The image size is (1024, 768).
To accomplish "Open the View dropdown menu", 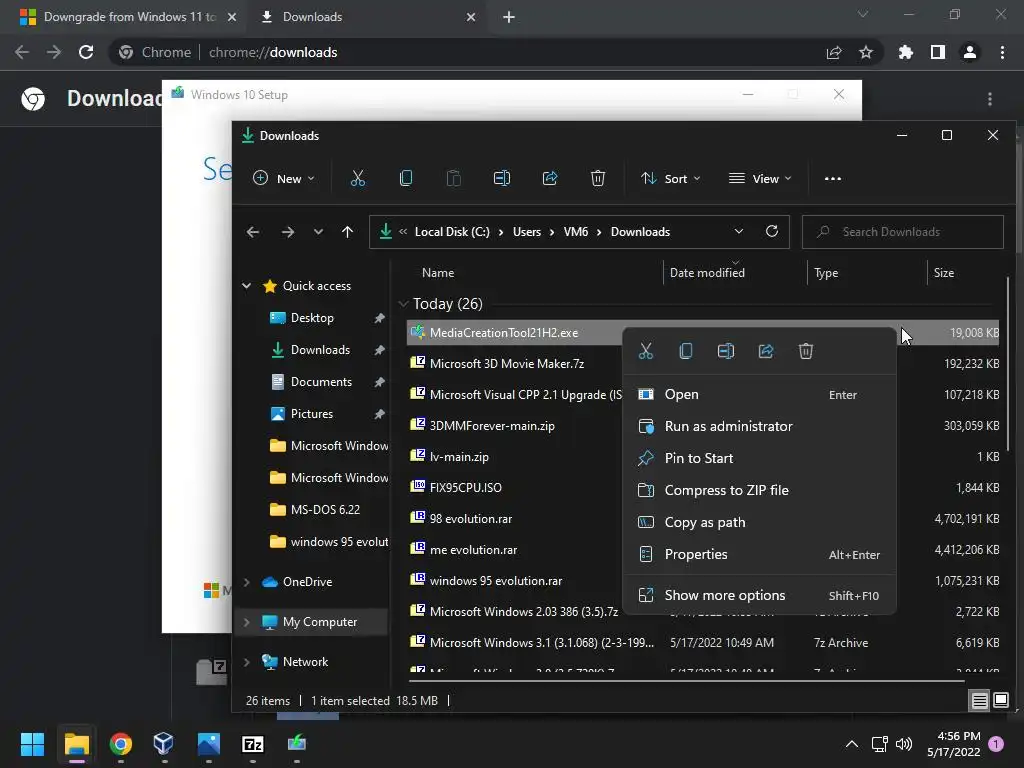I will click(x=760, y=178).
